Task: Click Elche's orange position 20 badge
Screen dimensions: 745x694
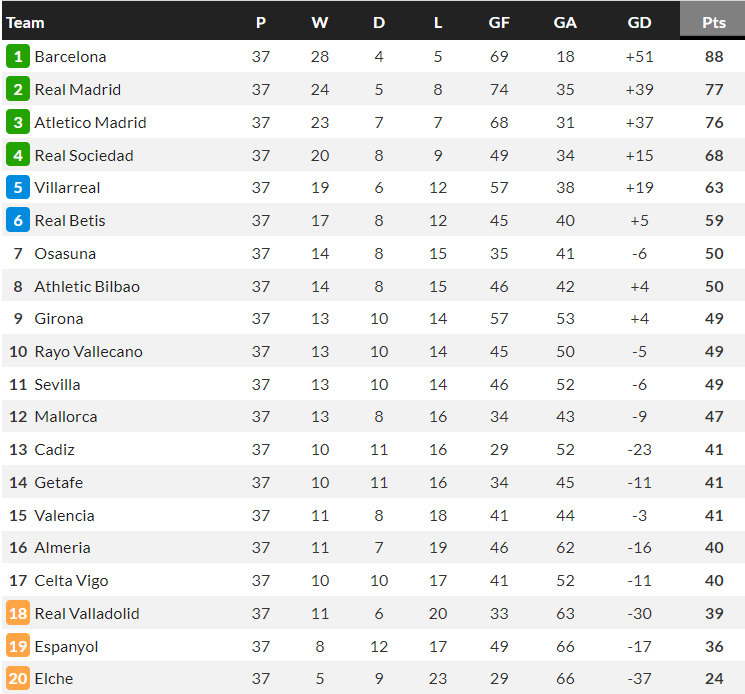Action: pos(17,679)
